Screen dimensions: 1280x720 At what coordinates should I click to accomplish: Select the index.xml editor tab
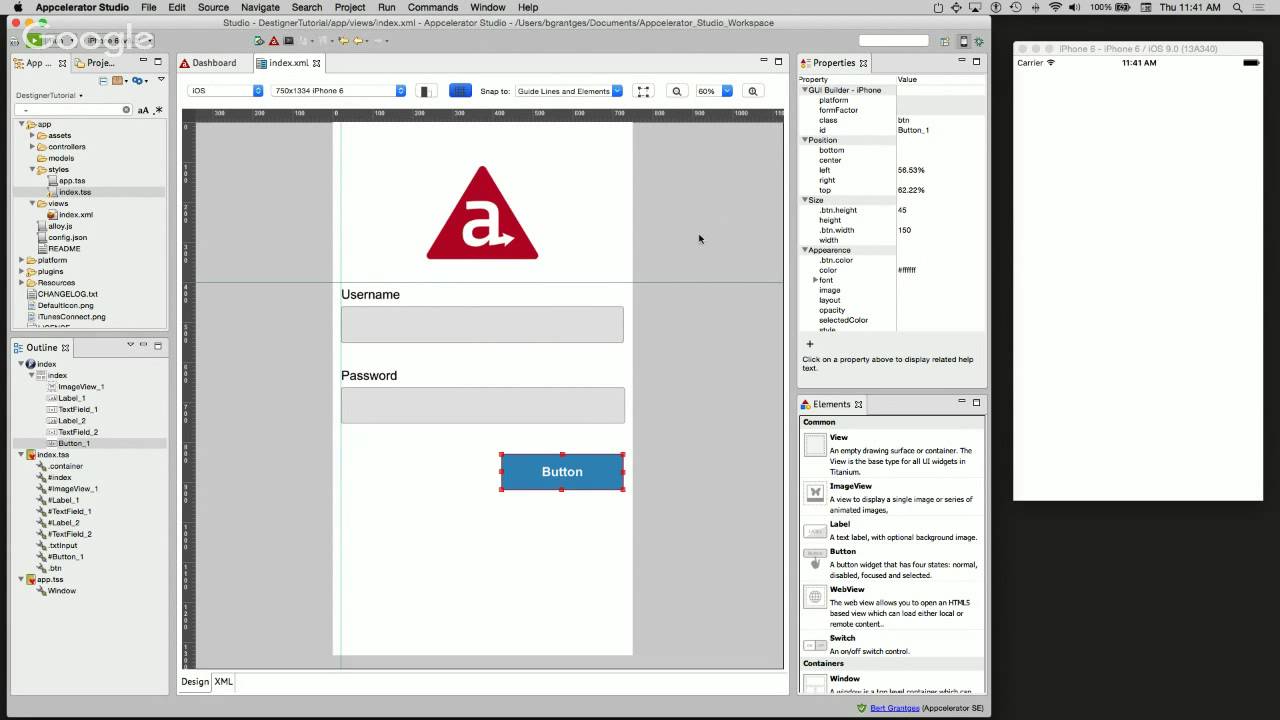pos(288,63)
